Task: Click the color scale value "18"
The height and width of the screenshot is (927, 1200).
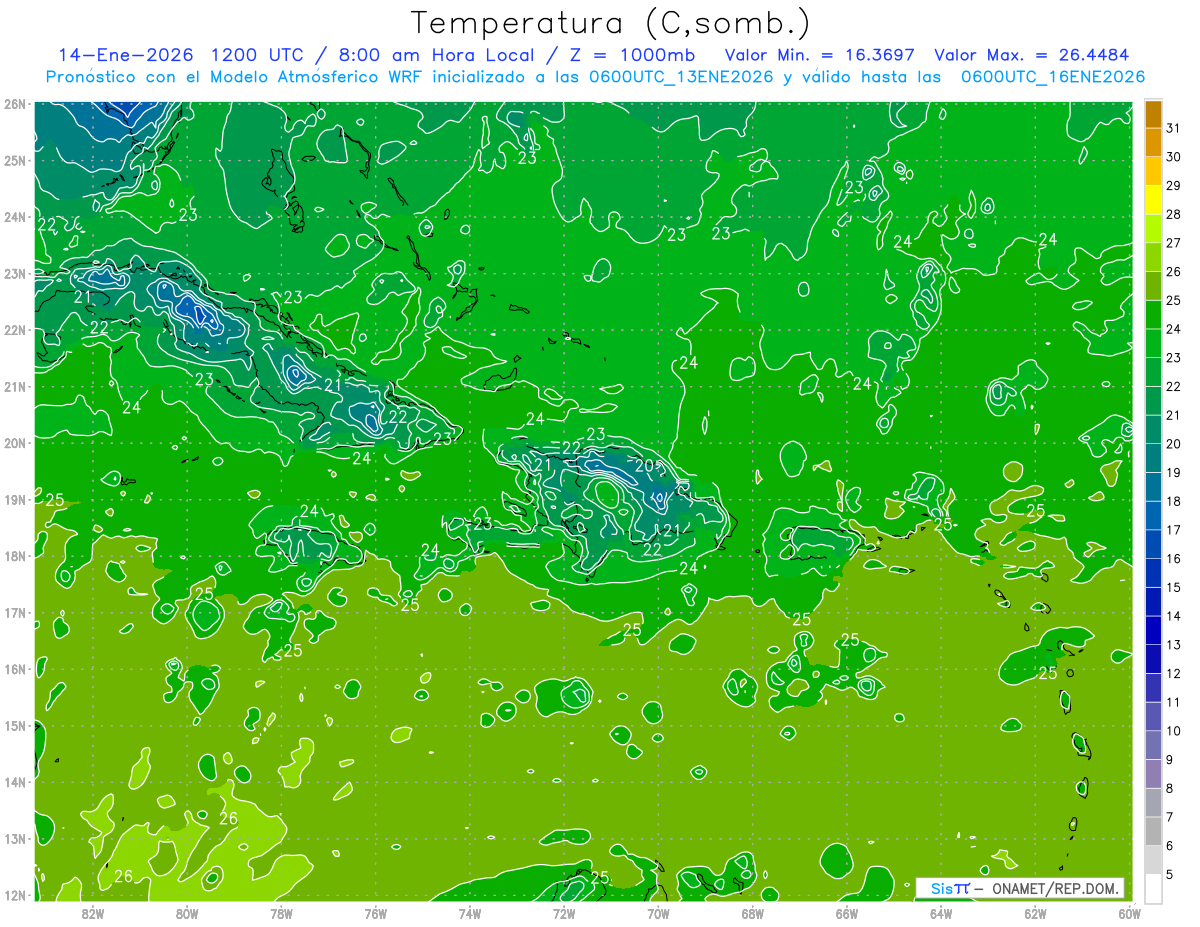Action: (1174, 501)
